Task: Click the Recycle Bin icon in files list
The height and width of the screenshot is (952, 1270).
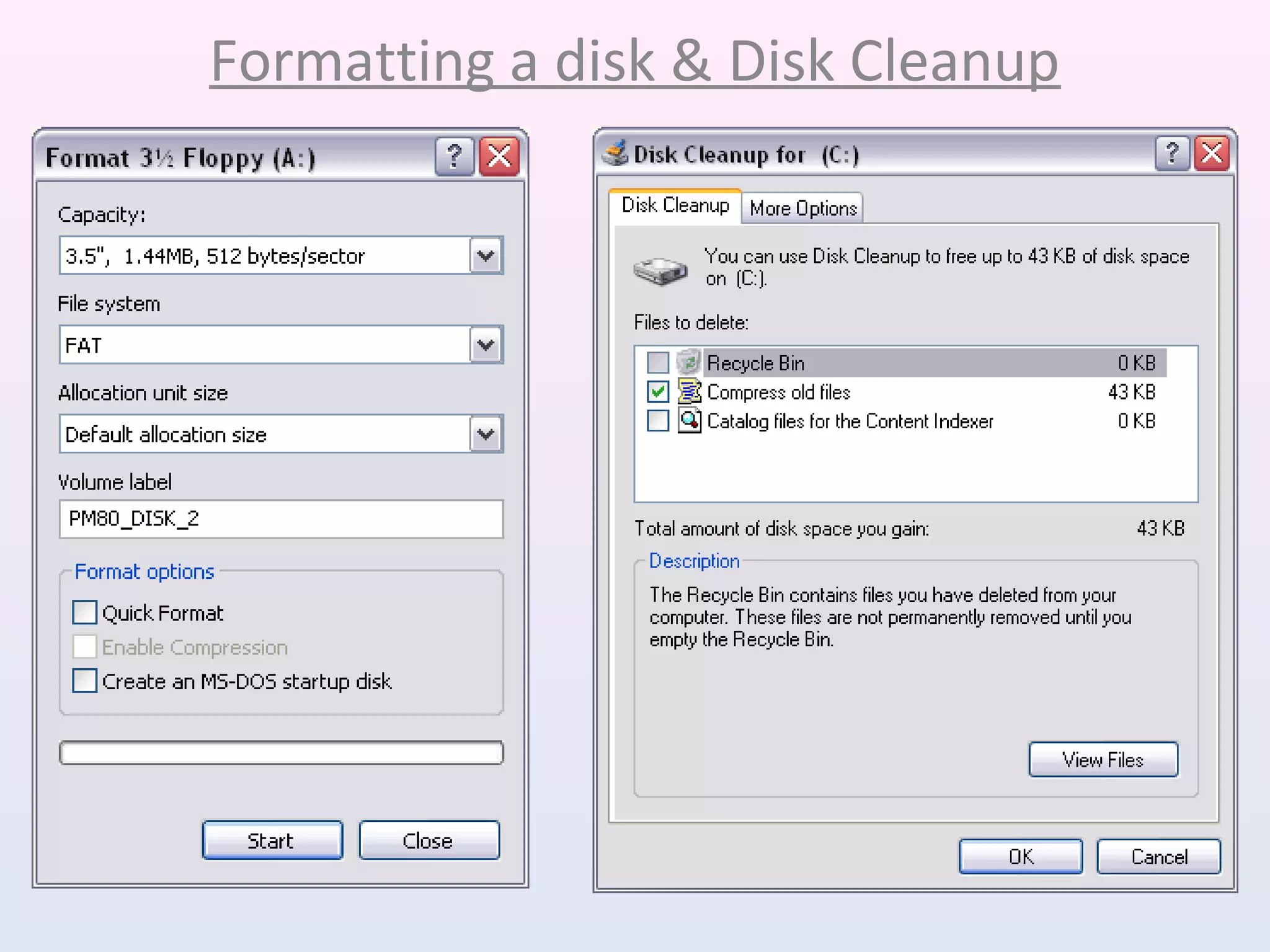Action: pyautogui.click(x=689, y=362)
